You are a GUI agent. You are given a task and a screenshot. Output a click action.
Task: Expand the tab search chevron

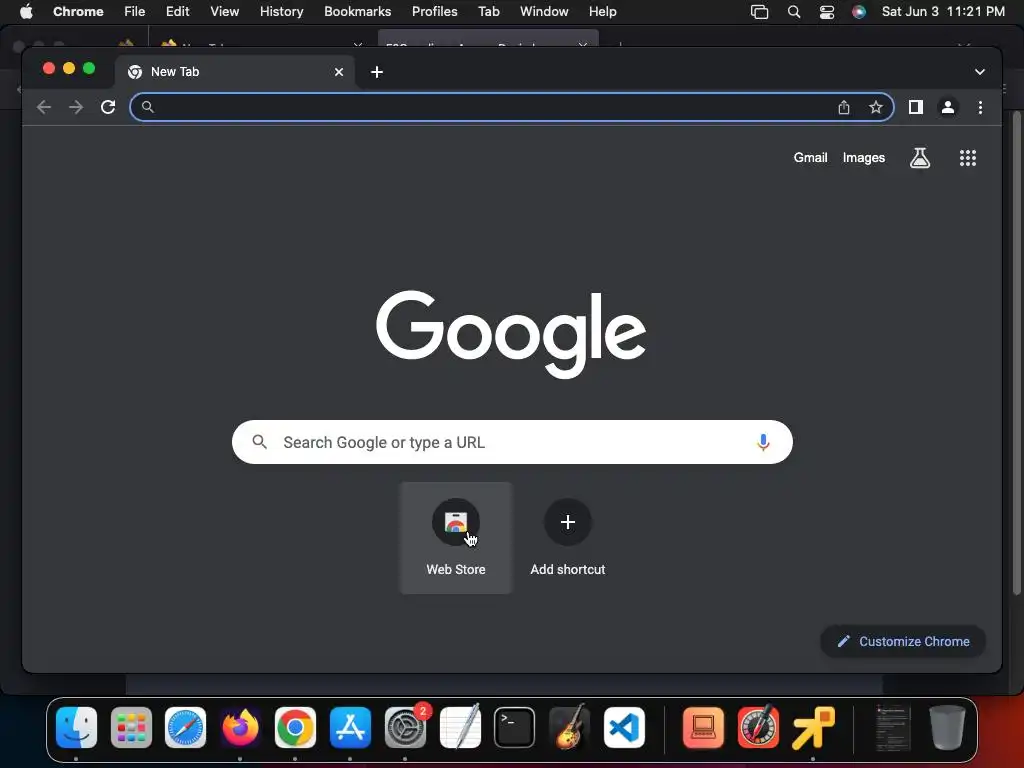pyautogui.click(x=980, y=72)
